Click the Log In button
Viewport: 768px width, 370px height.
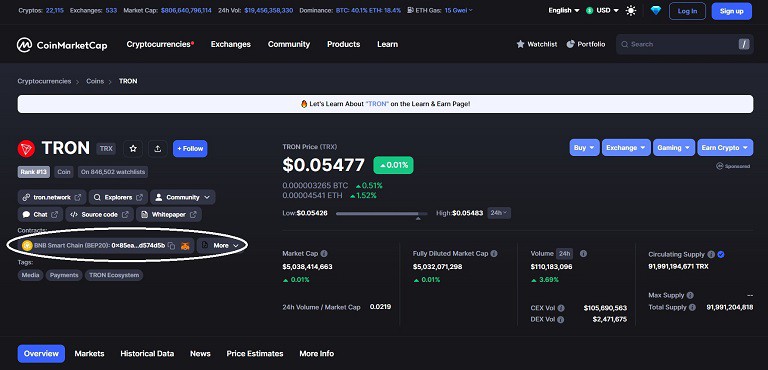(x=687, y=11)
